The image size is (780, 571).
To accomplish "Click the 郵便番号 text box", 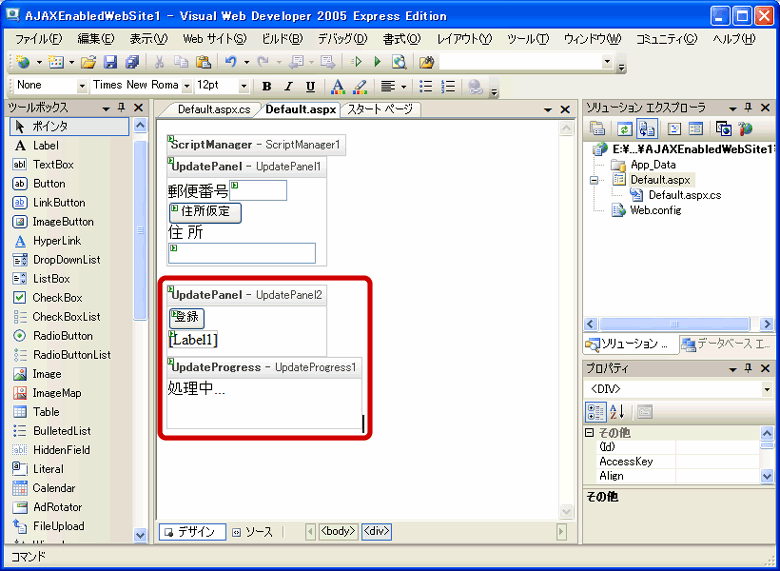I will [258, 190].
